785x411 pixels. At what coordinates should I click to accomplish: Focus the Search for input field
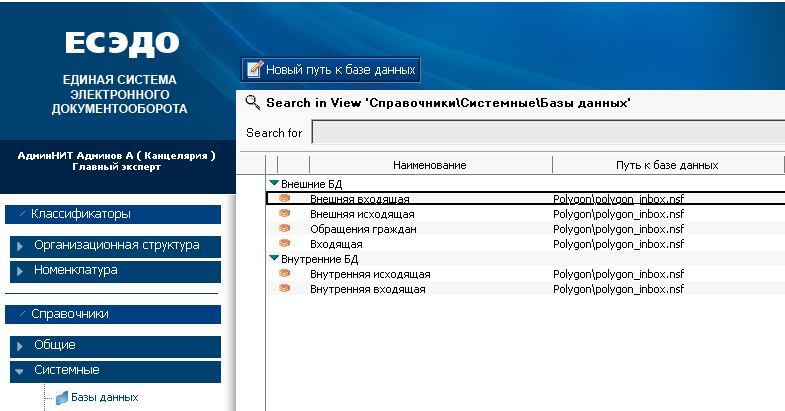(x=548, y=132)
